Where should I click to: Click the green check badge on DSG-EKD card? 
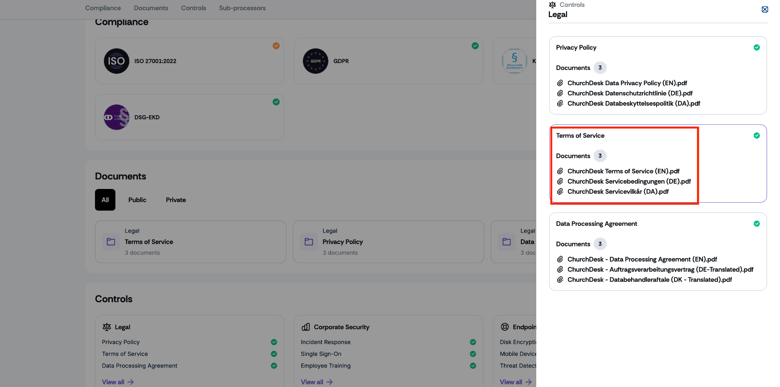(276, 102)
